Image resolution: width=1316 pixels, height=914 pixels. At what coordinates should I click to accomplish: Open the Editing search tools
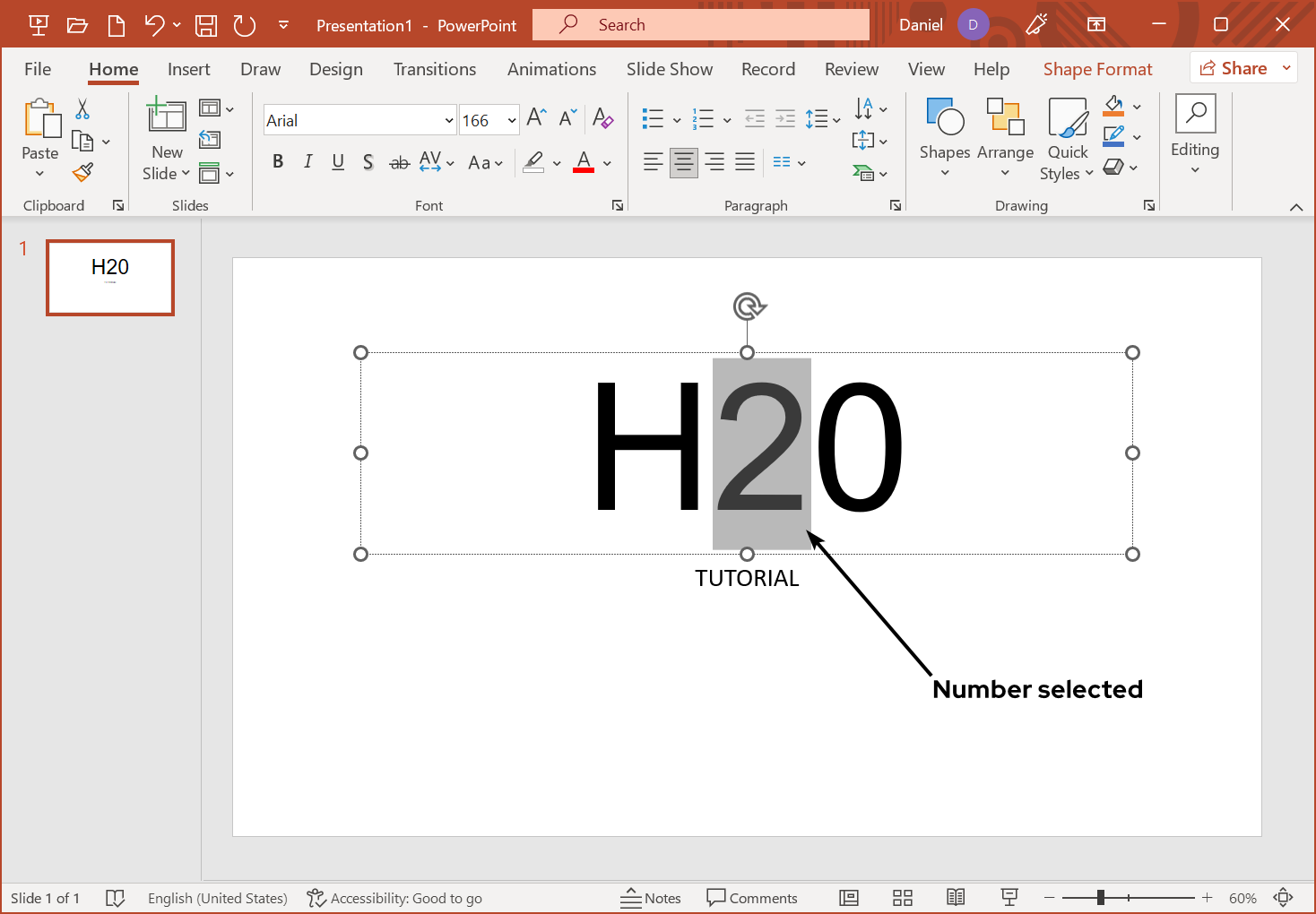coord(1195,134)
